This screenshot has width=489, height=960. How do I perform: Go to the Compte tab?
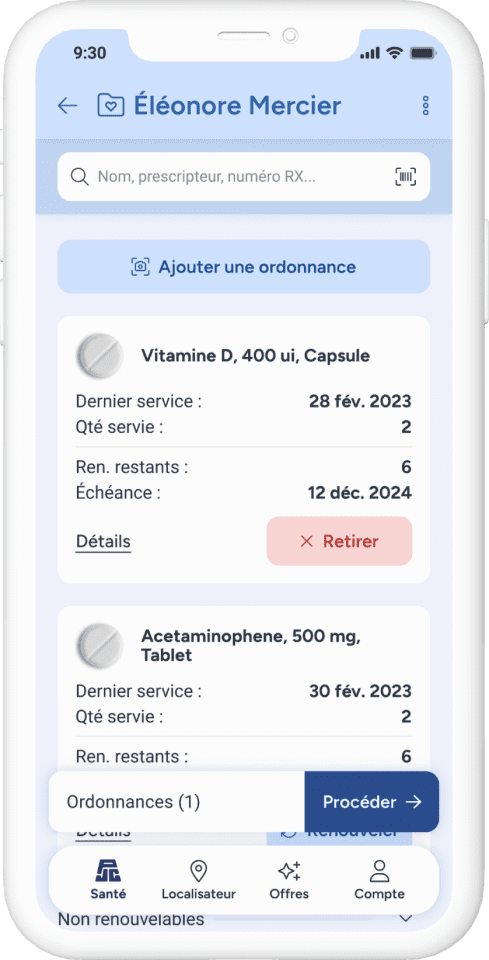[x=379, y=880]
